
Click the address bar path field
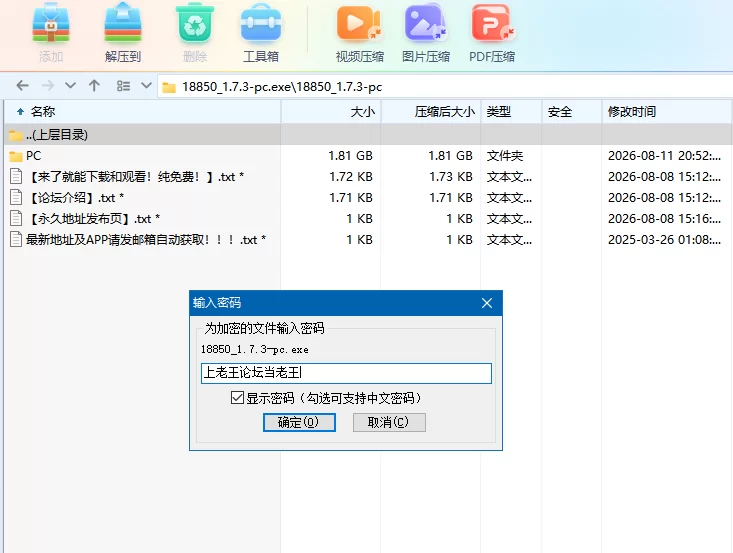445,86
